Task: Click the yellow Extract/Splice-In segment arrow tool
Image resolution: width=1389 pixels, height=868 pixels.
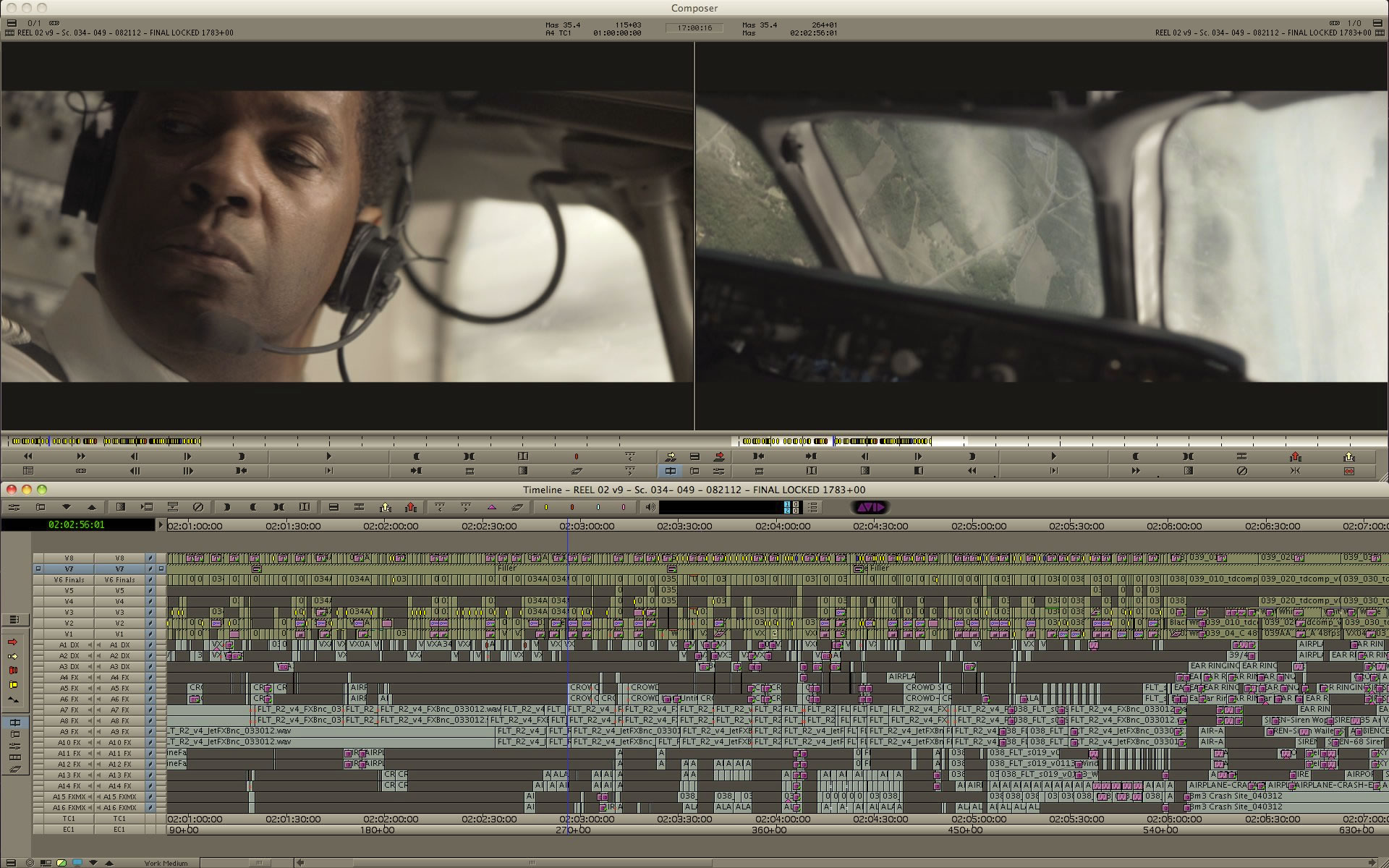Action: tap(12, 657)
